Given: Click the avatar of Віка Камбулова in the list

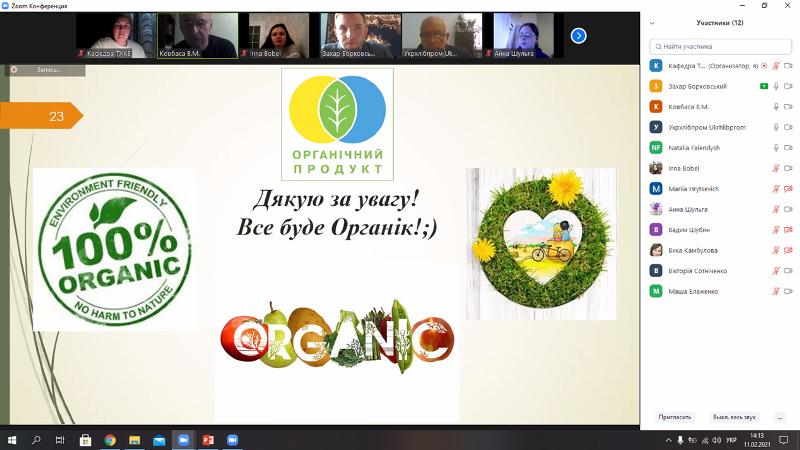Looking at the screenshot, I should (656, 250).
